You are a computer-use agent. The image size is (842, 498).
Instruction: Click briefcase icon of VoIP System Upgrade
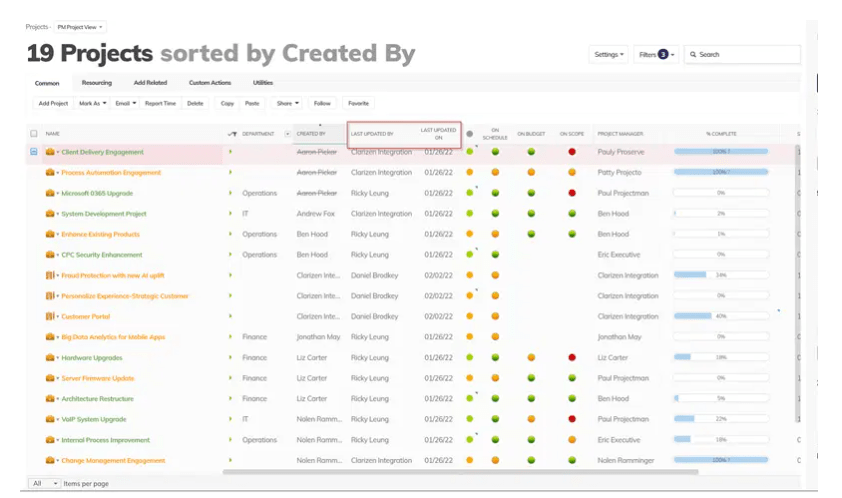(x=50, y=419)
